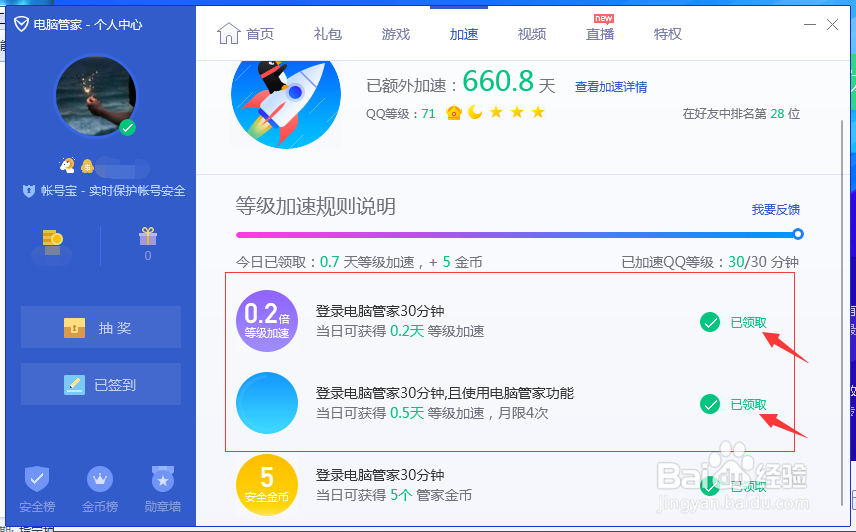Click 已领取 for 0.5天 等级加速 task
Image resolution: width=856 pixels, height=532 pixels.
pos(748,404)
